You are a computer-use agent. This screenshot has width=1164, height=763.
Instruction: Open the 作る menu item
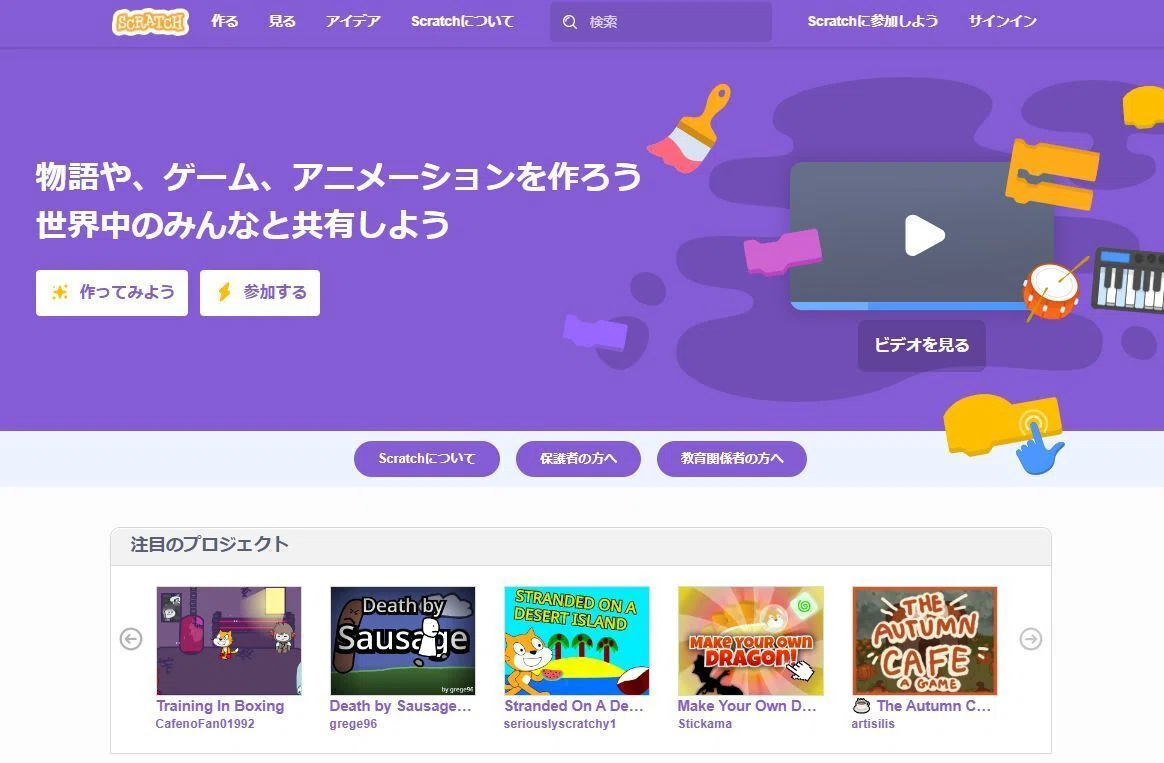coord(224,22)
